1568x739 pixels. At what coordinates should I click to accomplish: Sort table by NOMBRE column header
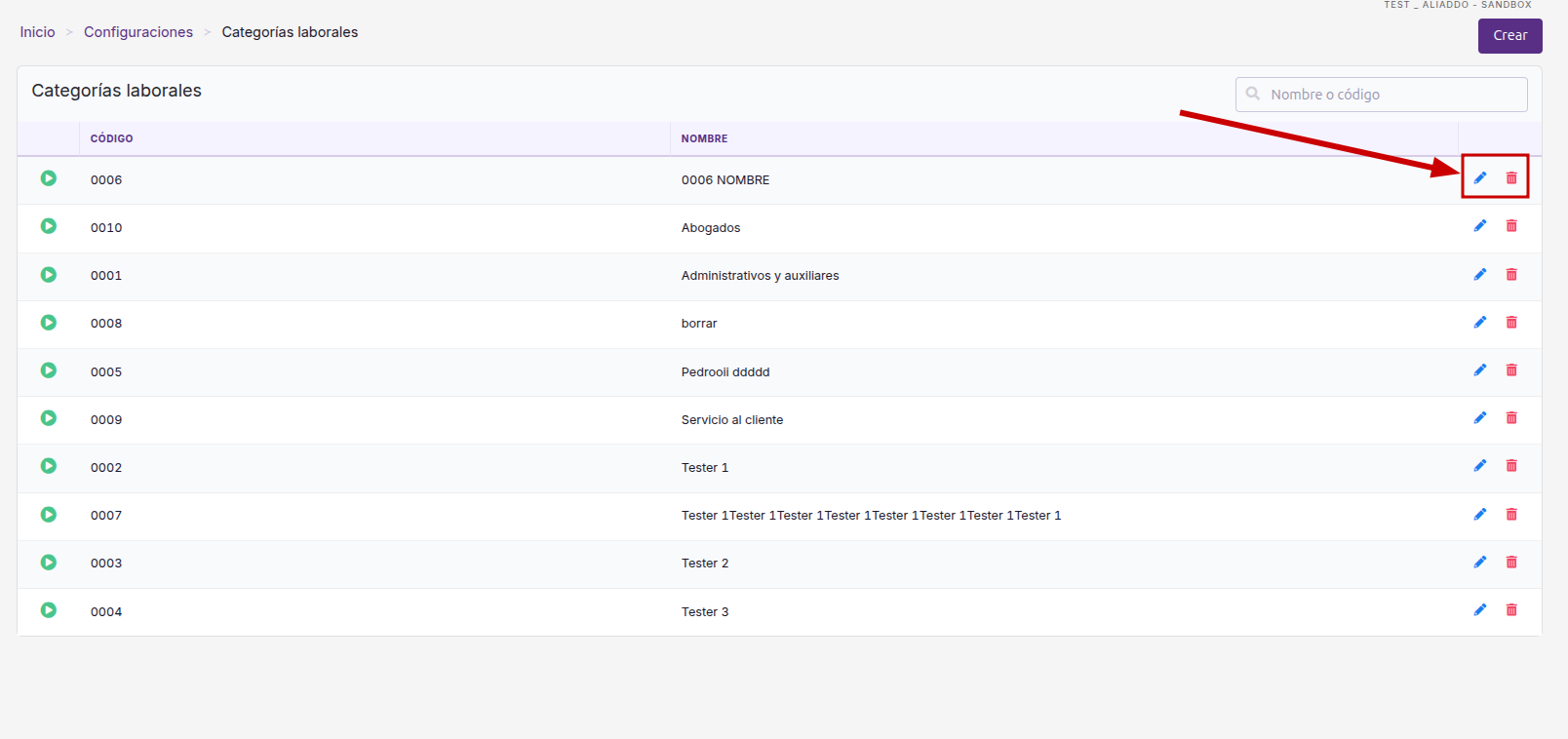pyautogui.click(x=704, y=138)
